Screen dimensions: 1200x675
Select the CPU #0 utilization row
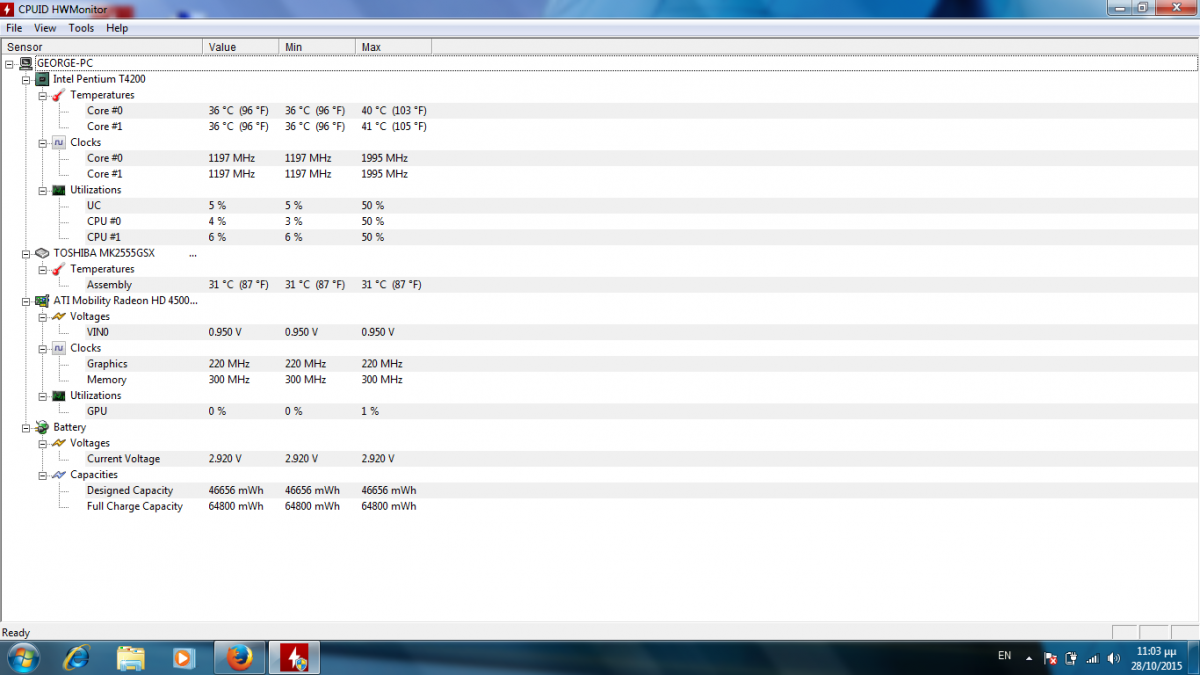600,221
